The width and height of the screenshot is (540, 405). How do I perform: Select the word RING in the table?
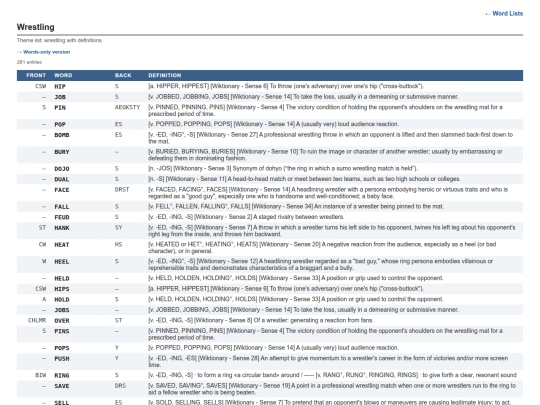(62, 375)
